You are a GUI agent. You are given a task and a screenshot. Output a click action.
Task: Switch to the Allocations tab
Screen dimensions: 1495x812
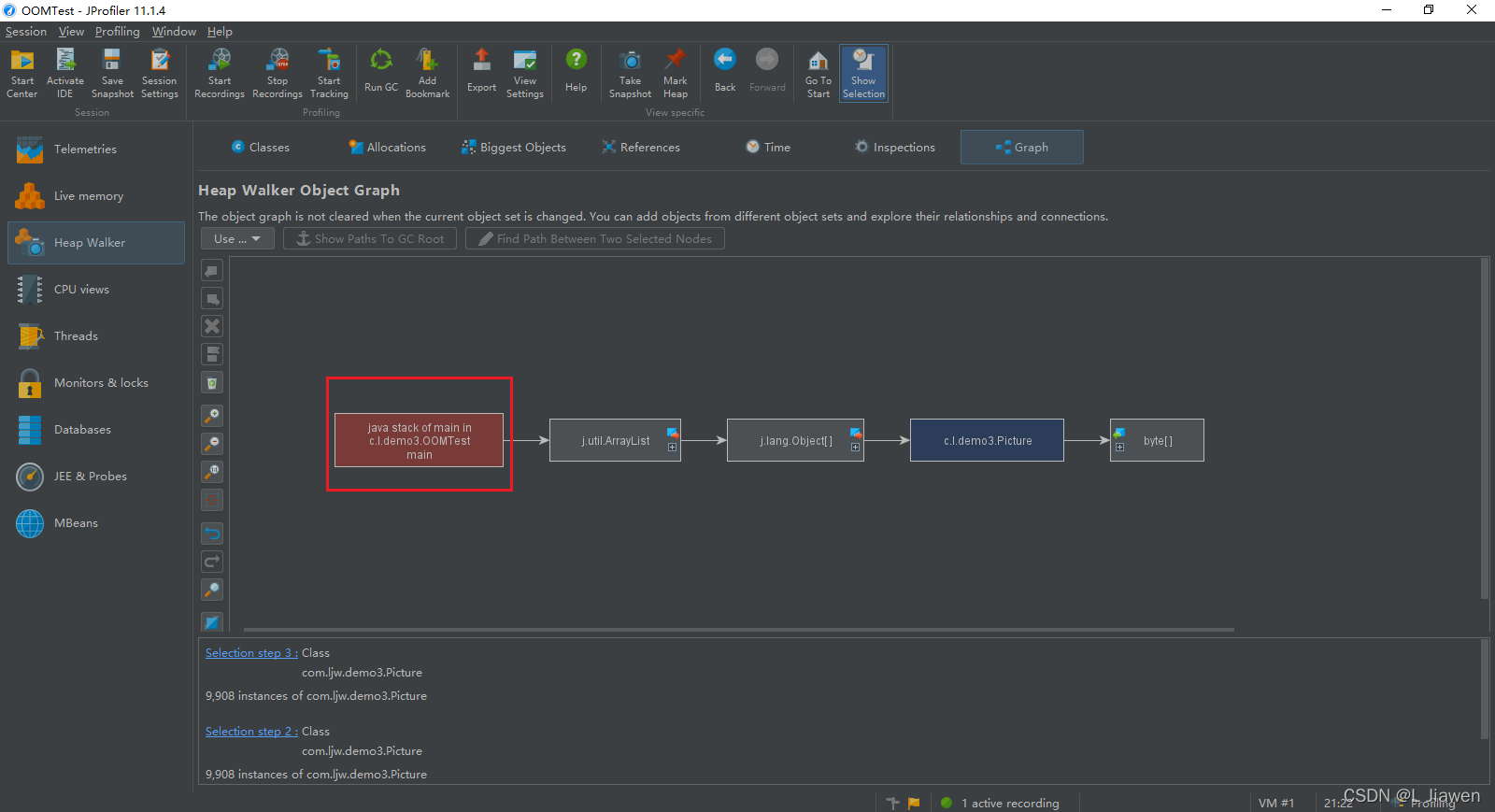(388, 148)
